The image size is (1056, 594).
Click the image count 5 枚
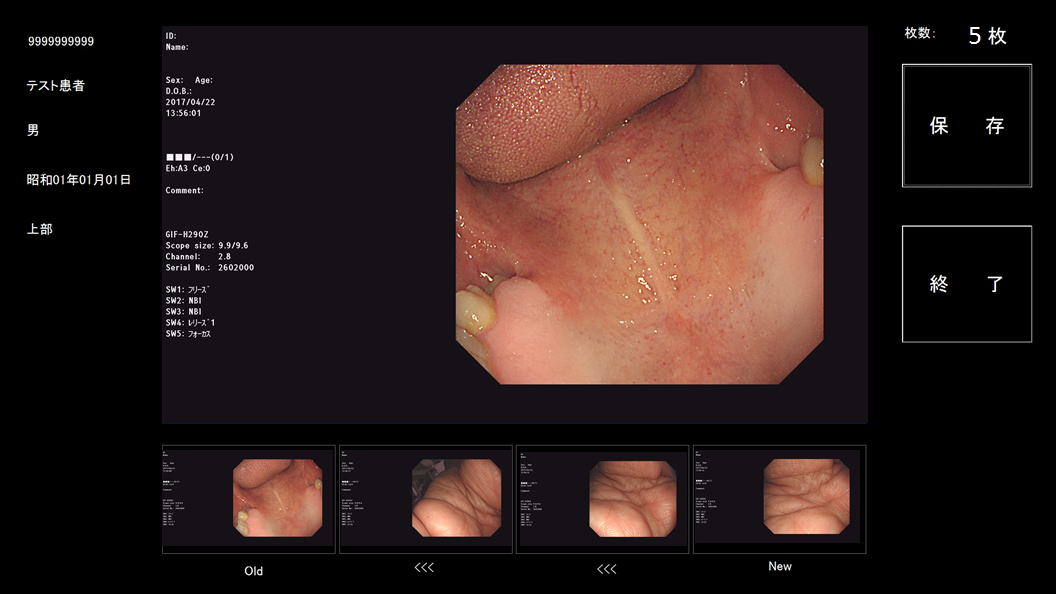tap(987, 35)
